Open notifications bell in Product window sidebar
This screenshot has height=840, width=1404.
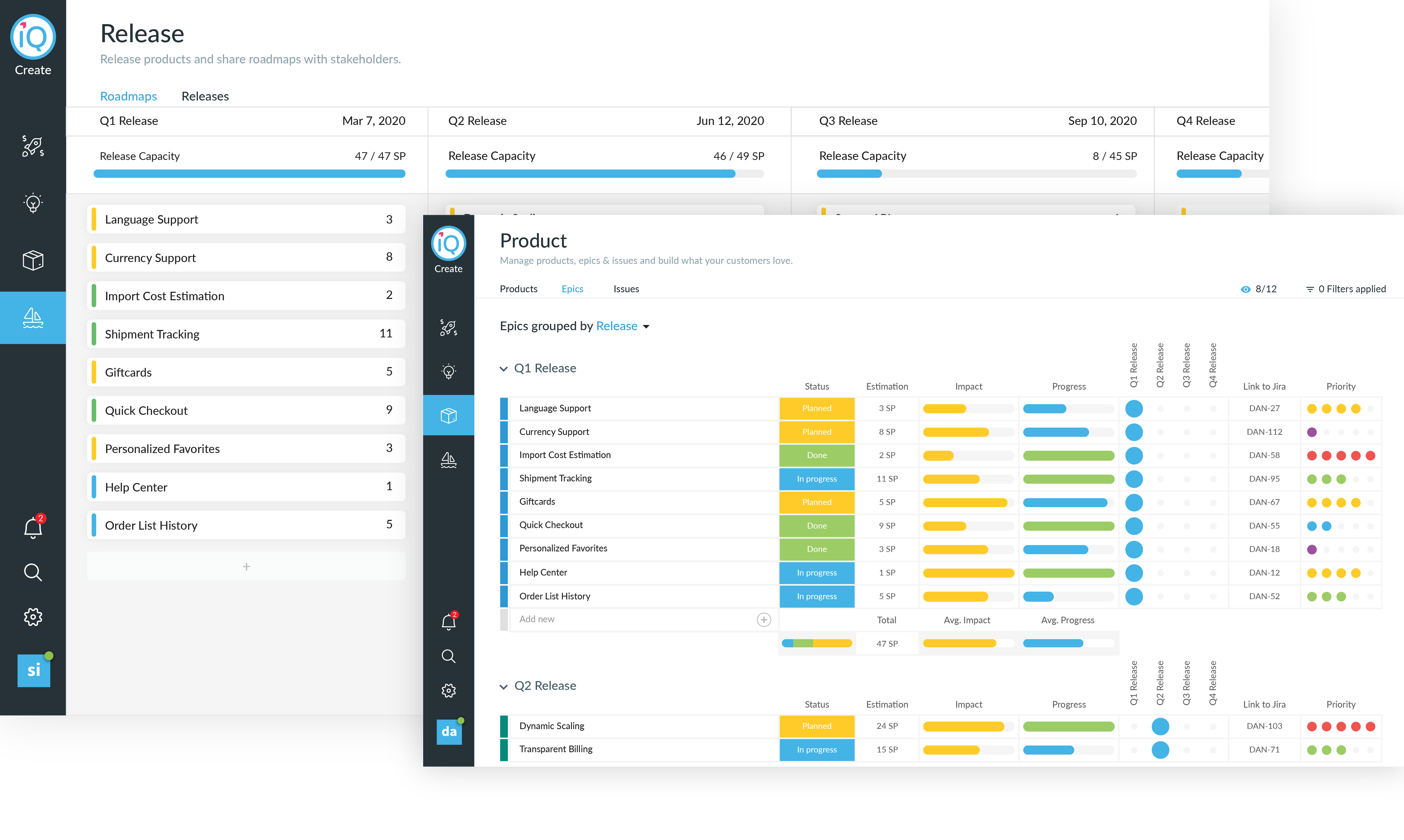pos(448,621)
